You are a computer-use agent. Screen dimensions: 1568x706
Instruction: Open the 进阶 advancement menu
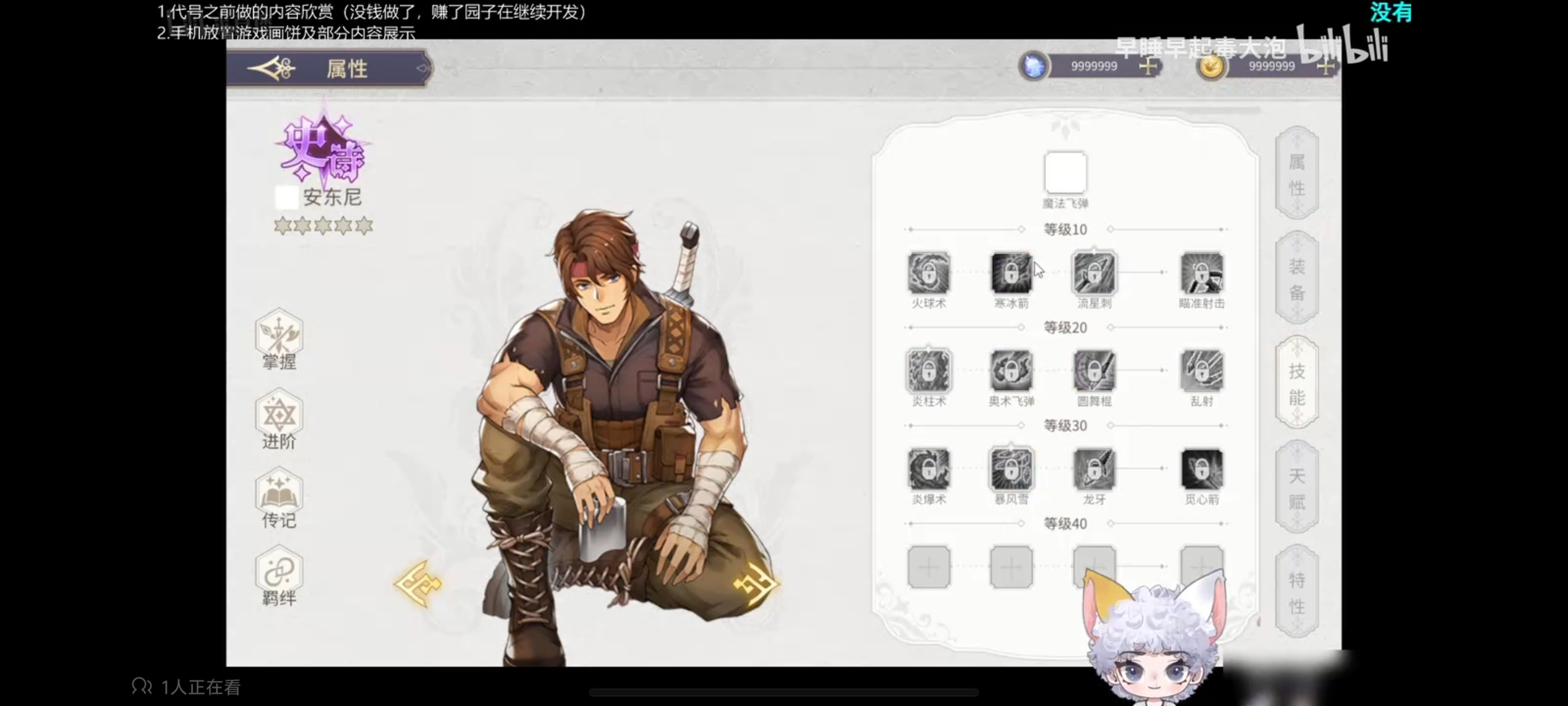[279, 420]
